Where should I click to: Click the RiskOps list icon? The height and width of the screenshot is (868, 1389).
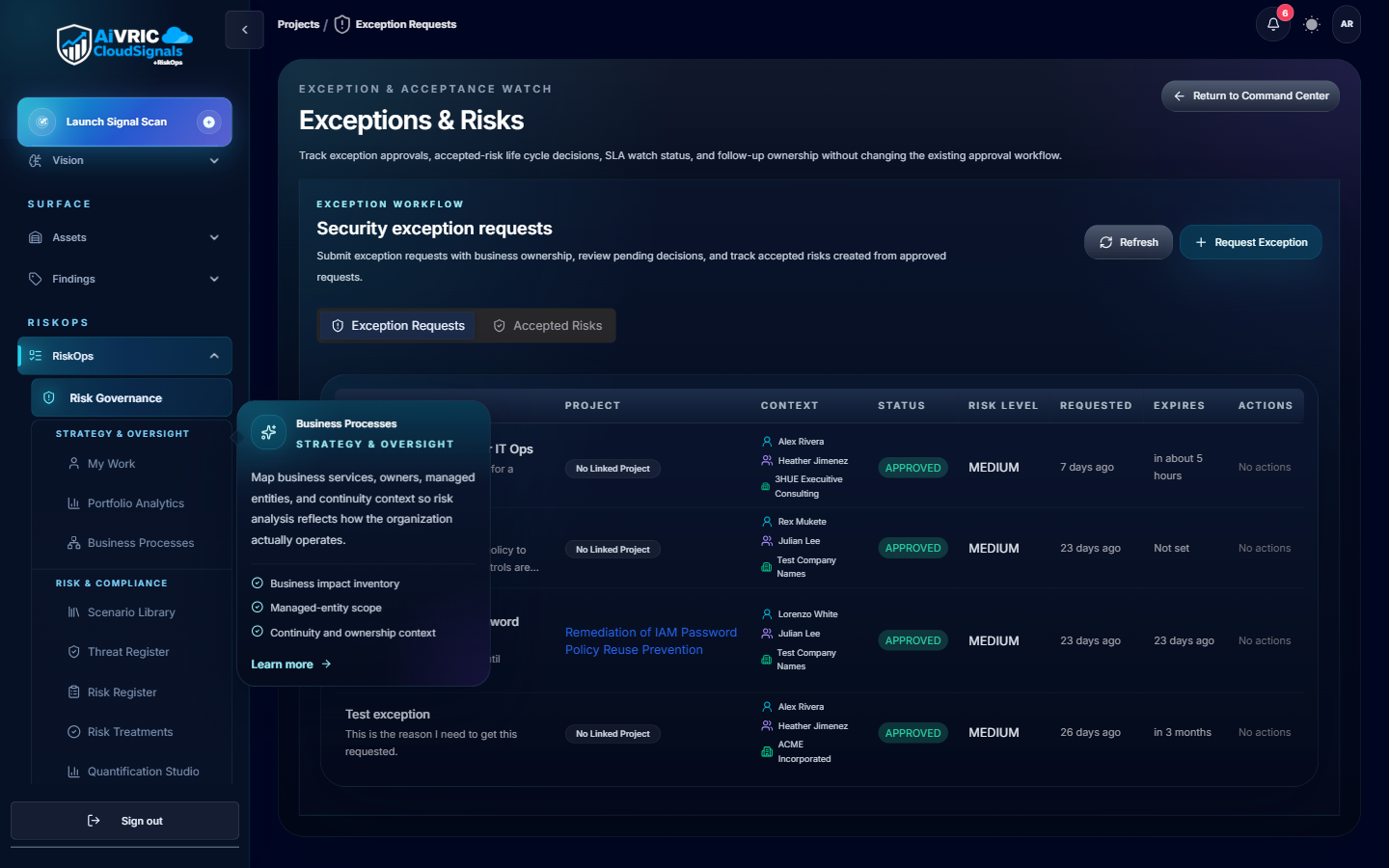36,356
